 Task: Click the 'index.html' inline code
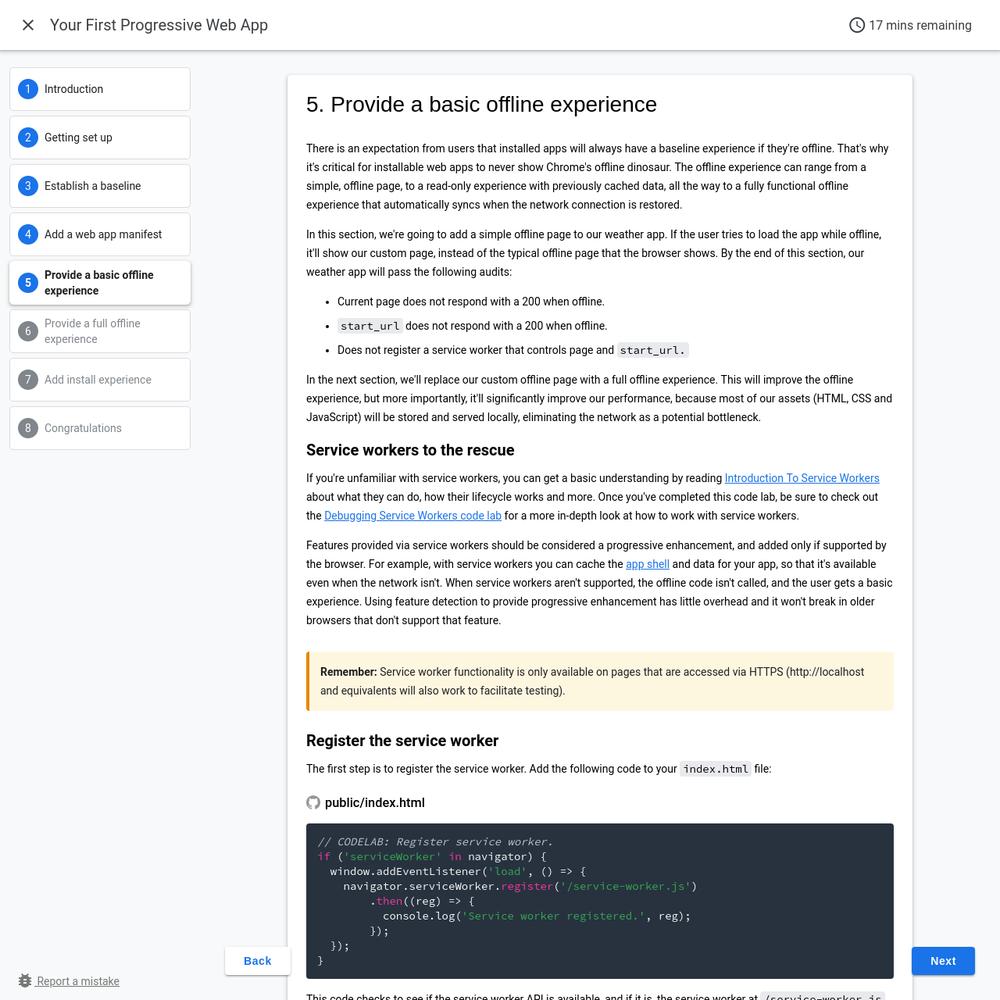coord(716,768)
